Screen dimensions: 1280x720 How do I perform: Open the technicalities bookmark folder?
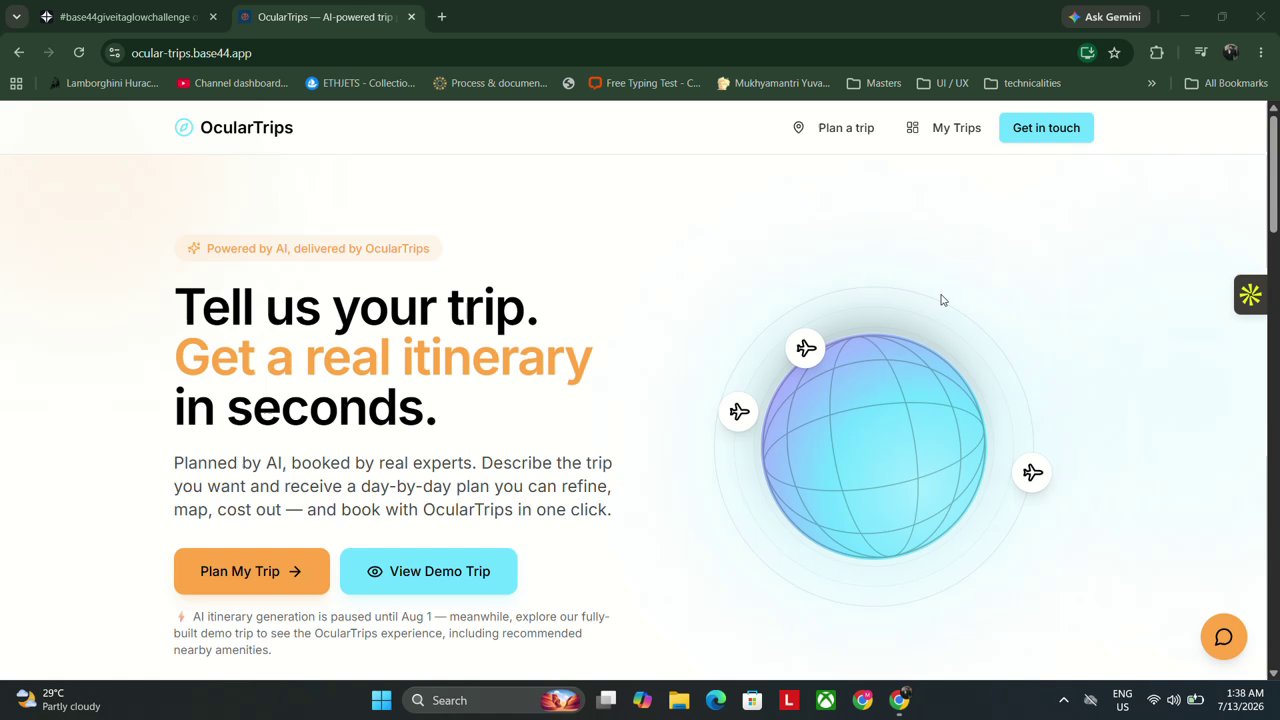pos(1022,83)
